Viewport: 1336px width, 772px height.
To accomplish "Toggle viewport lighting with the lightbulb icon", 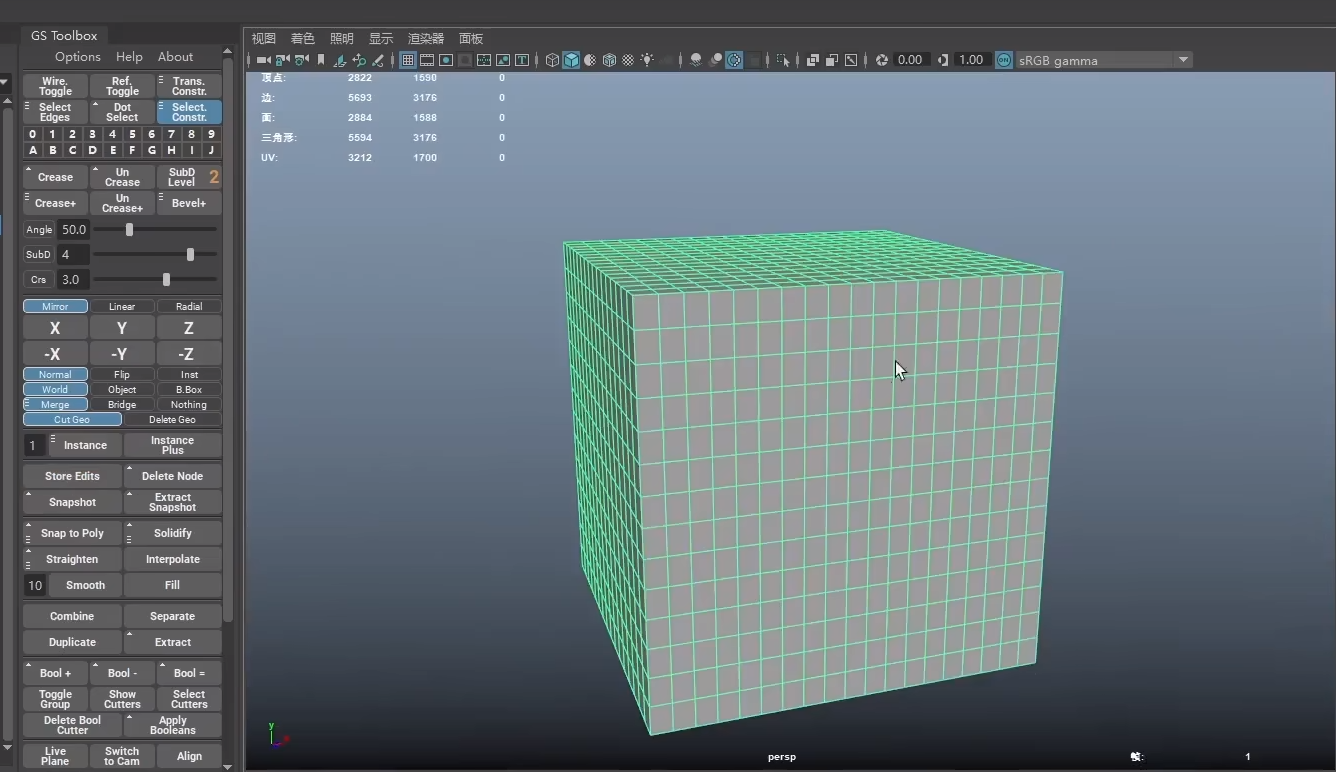I will 648,60.
